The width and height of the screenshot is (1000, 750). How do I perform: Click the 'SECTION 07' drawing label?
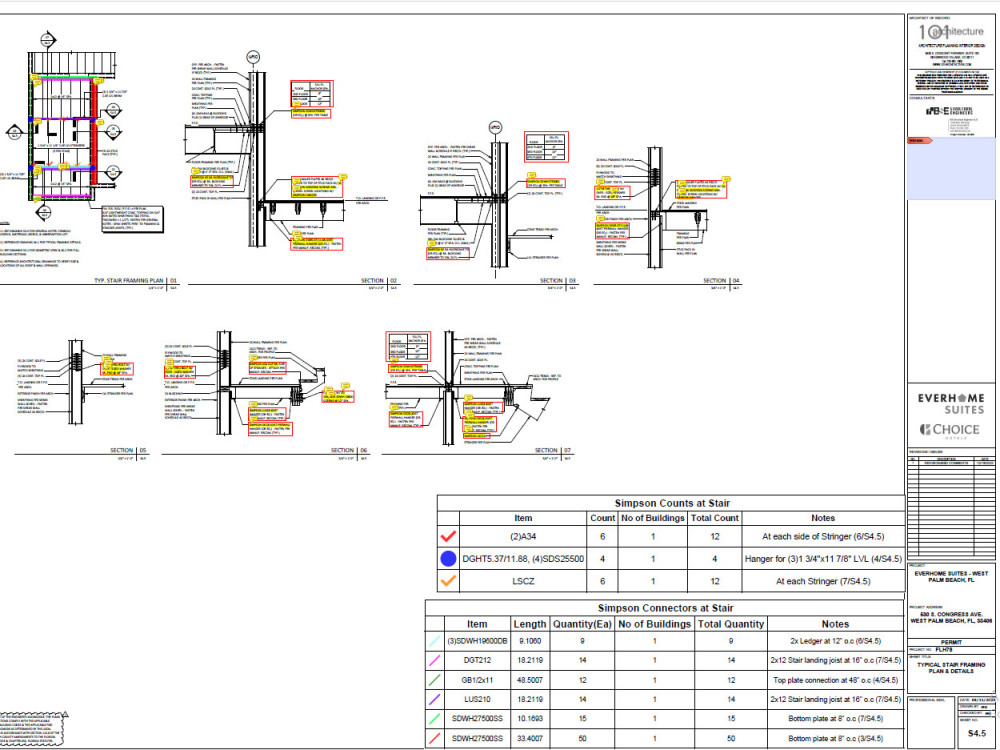[x=553, y=450]
